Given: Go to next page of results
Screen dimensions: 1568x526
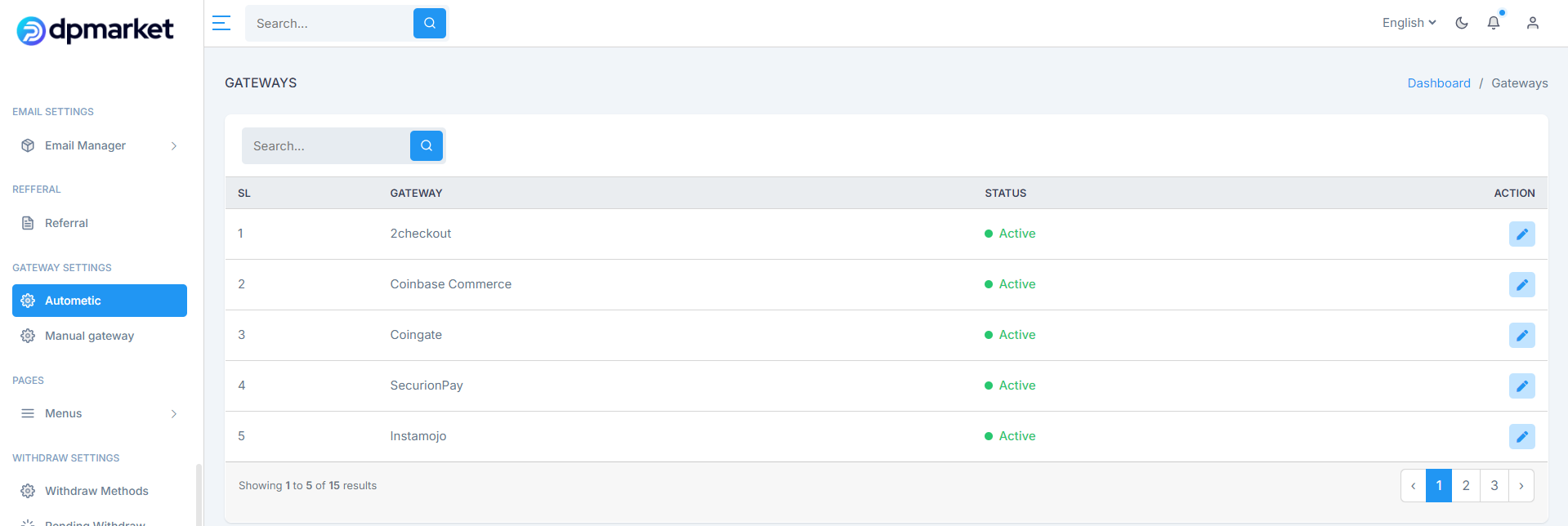Looking at the screenshot, I should [x=1521, y=485].
